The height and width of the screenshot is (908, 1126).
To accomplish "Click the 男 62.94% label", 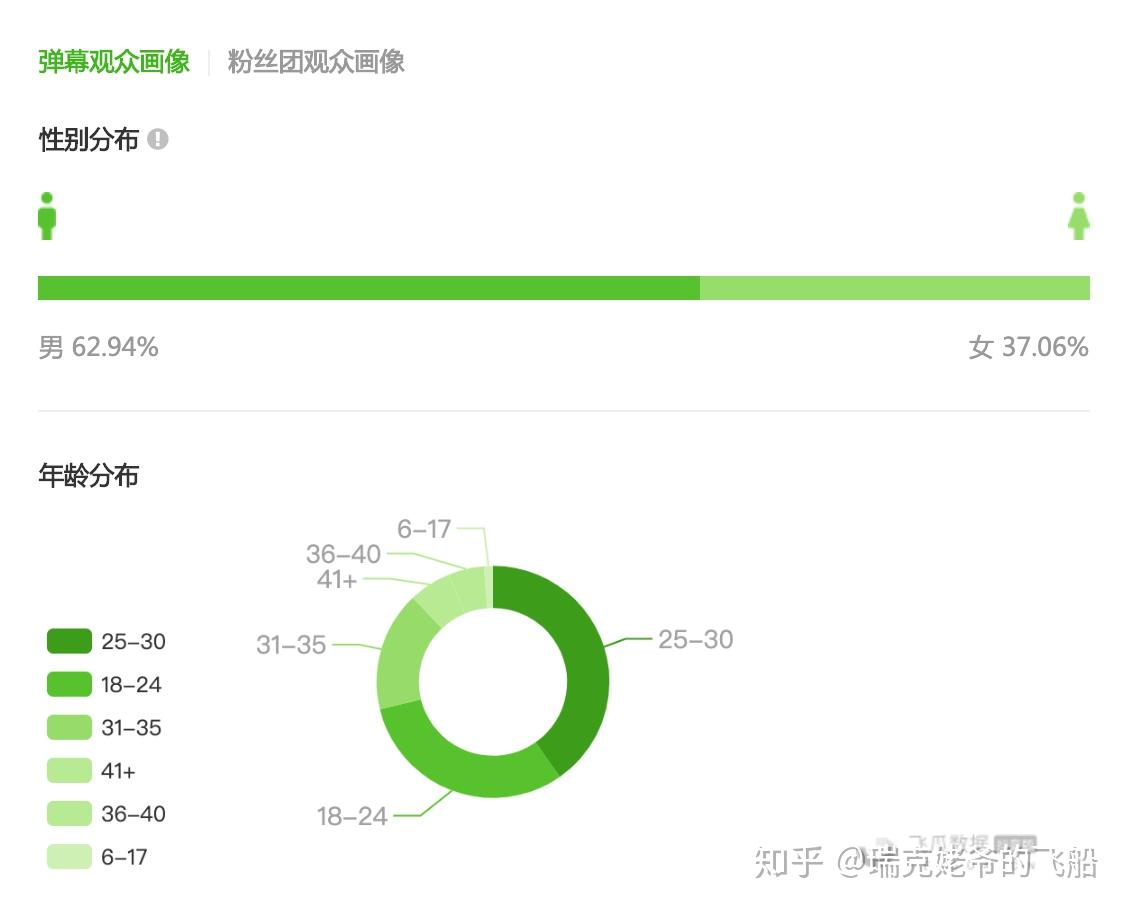I will click(x=98, y=347).
